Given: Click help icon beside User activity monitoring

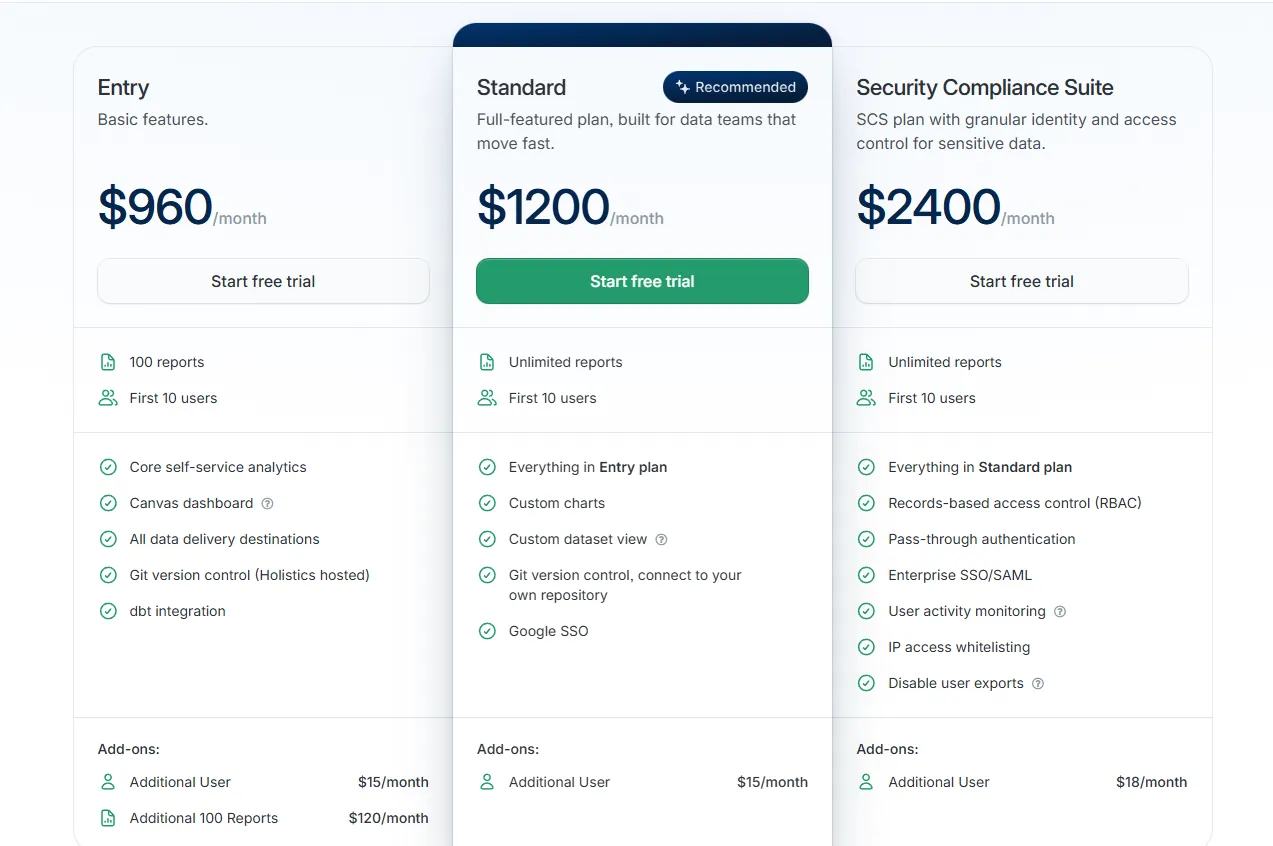Looking at the screenshot, I should pos(1060,612).
